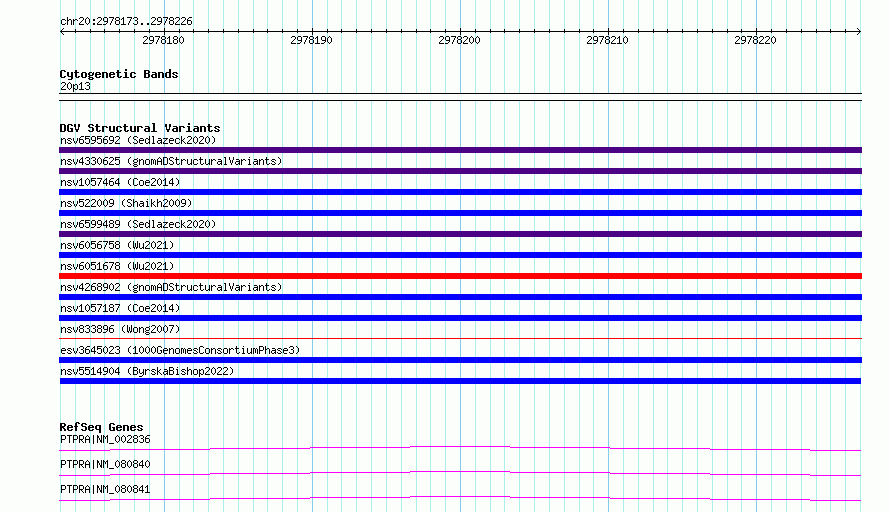Click the nsv6051678 (Wu2021) label
Image resolution: width=890 pixels, height=512 pixels.
(x=117, y=266)
